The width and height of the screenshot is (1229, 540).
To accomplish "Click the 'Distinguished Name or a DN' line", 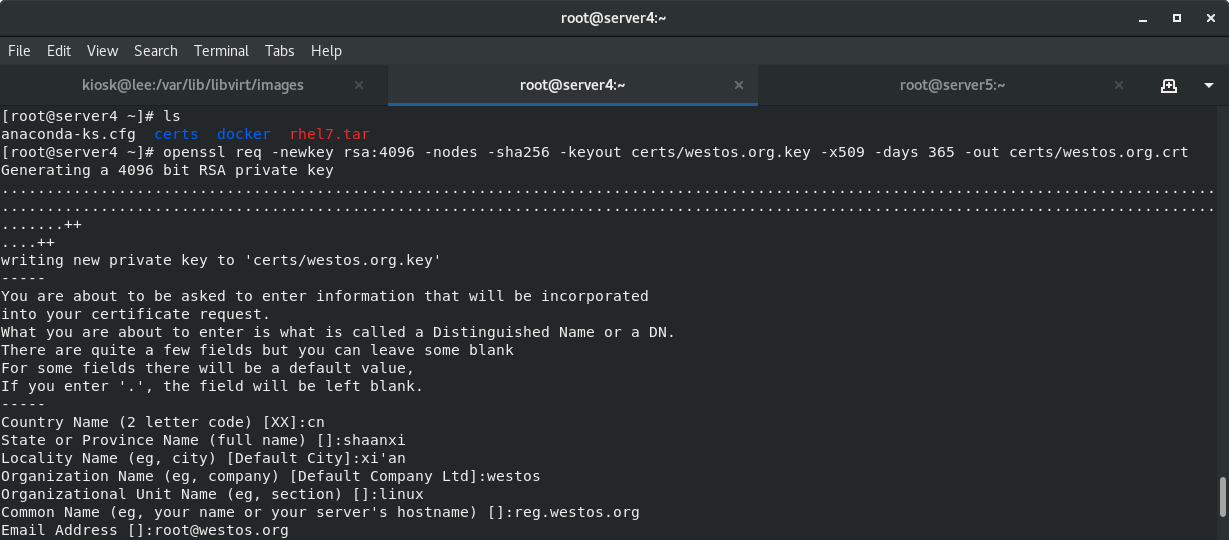I will click(x=338, y=332).
